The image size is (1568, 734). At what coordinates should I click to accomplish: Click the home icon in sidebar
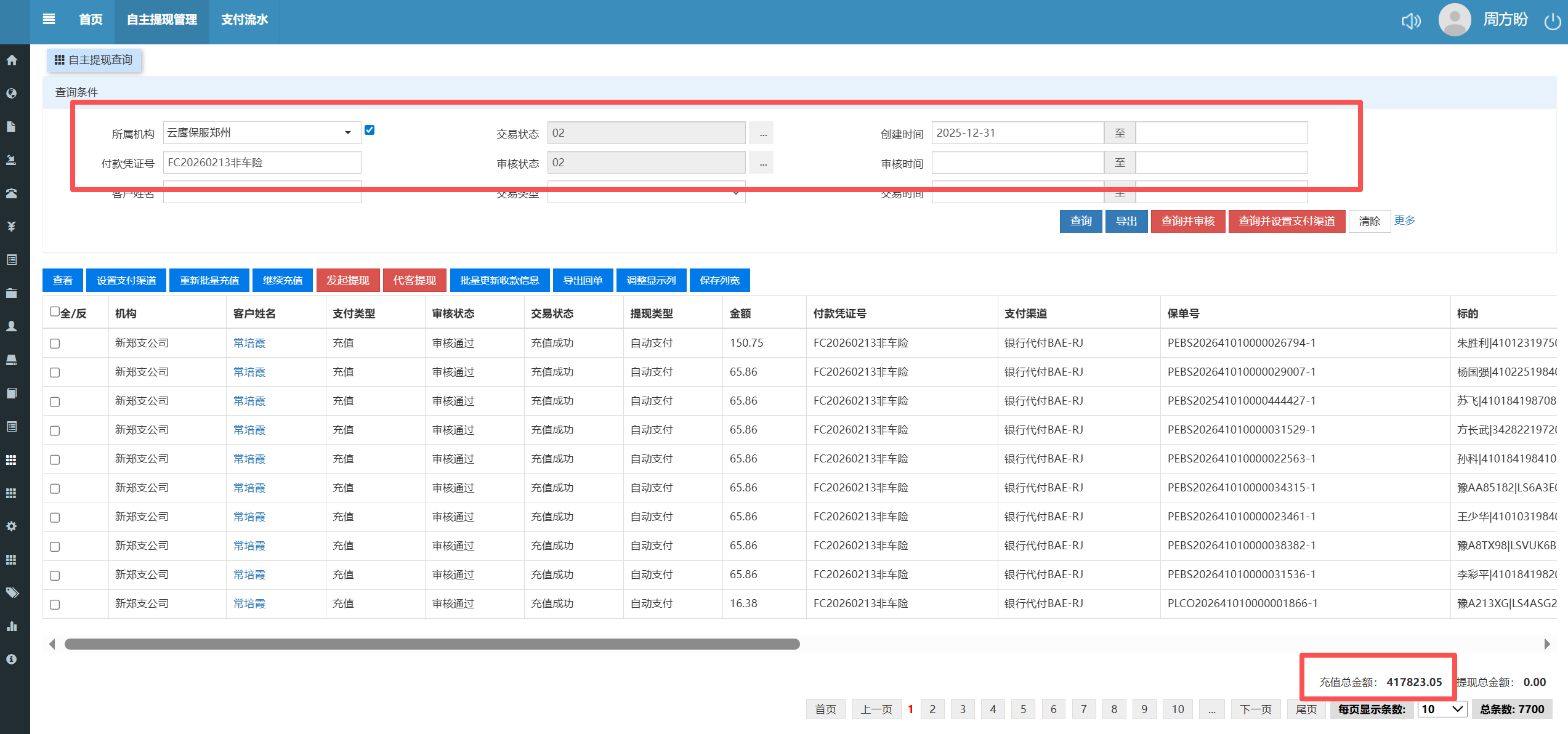(12, 60)
